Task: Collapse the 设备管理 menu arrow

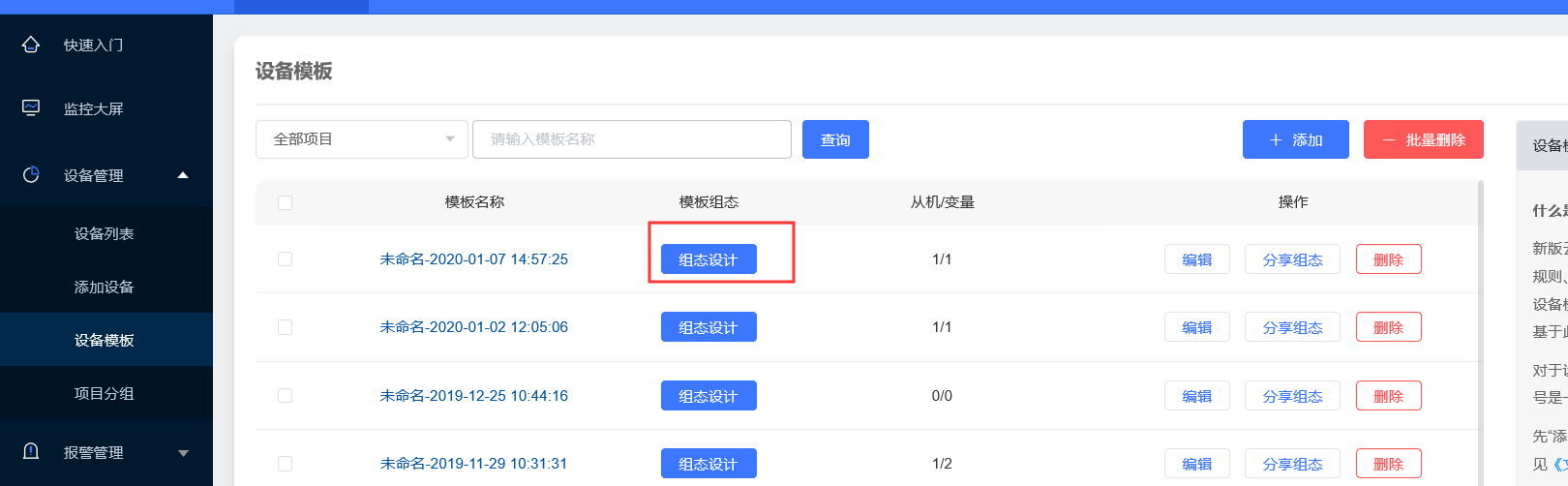Action: point(183,175)
